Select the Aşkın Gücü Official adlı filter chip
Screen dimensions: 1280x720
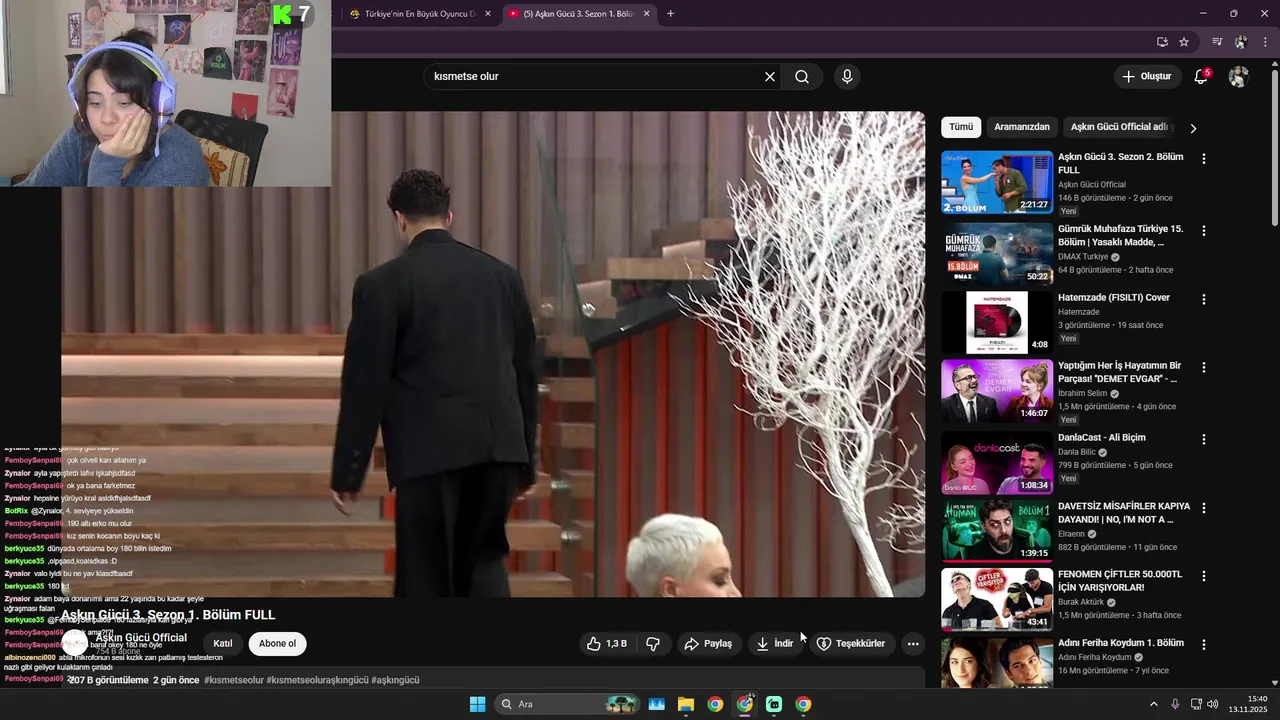point(1118,127)
